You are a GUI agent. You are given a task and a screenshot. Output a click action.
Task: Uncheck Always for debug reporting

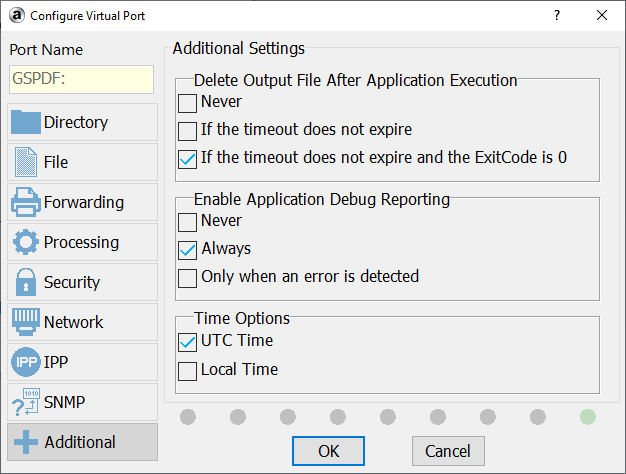[187, 249]
